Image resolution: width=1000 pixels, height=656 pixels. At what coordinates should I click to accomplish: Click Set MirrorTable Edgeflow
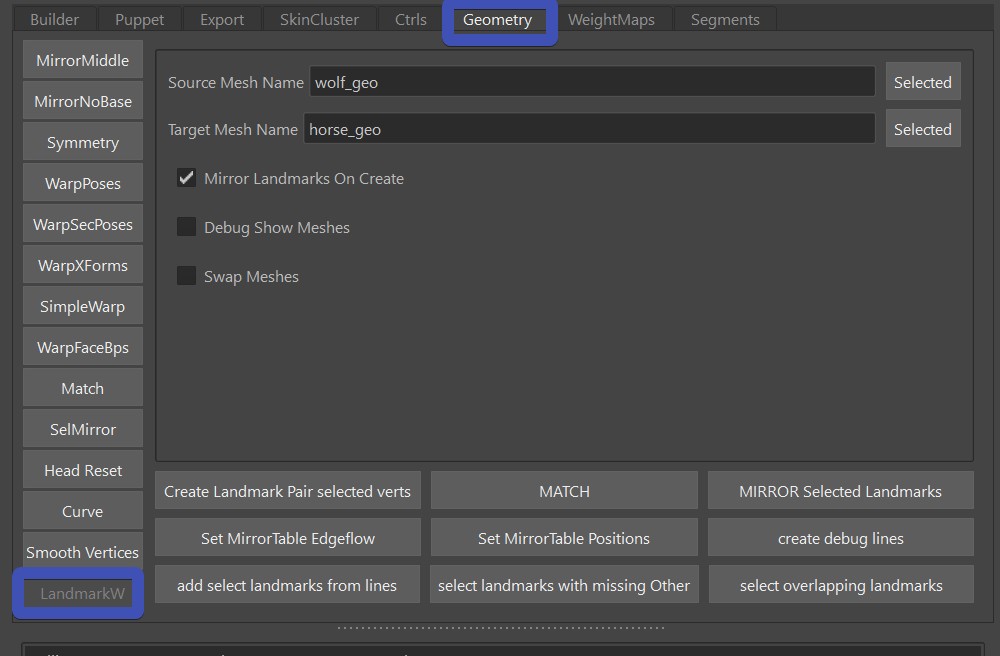coord(288,538)
